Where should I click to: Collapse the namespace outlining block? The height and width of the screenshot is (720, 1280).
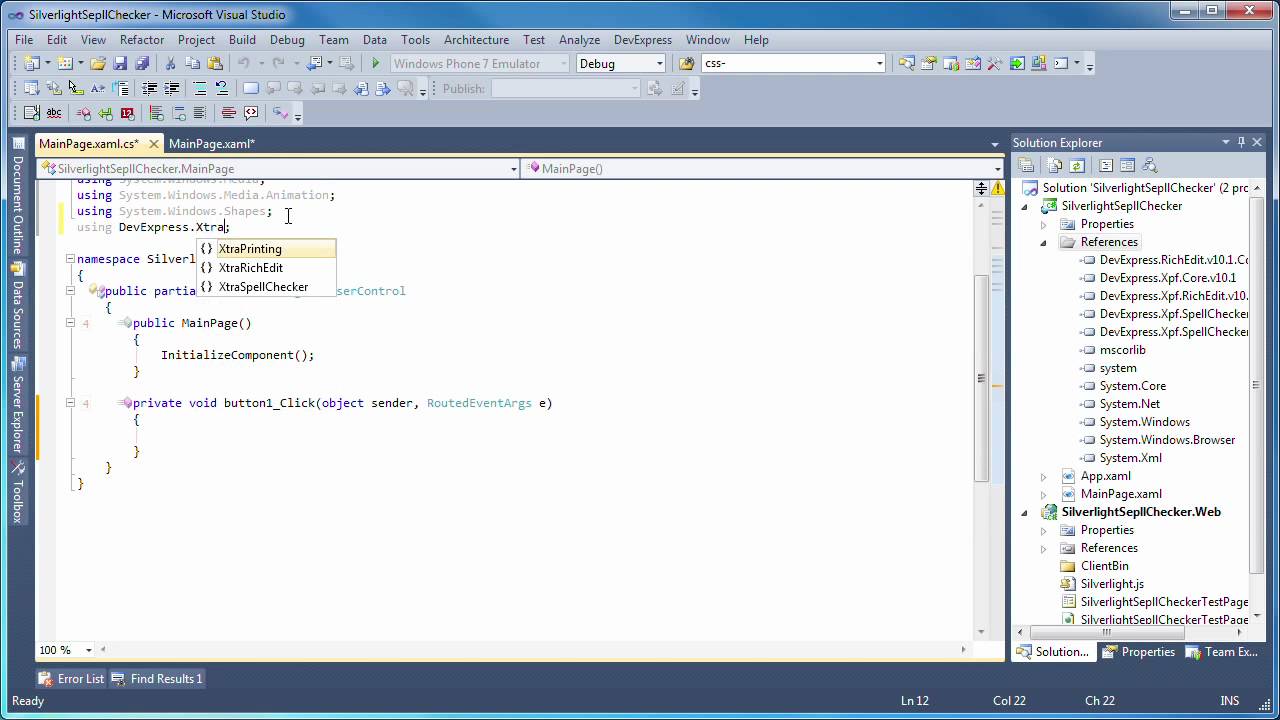(x=70, y=259)
